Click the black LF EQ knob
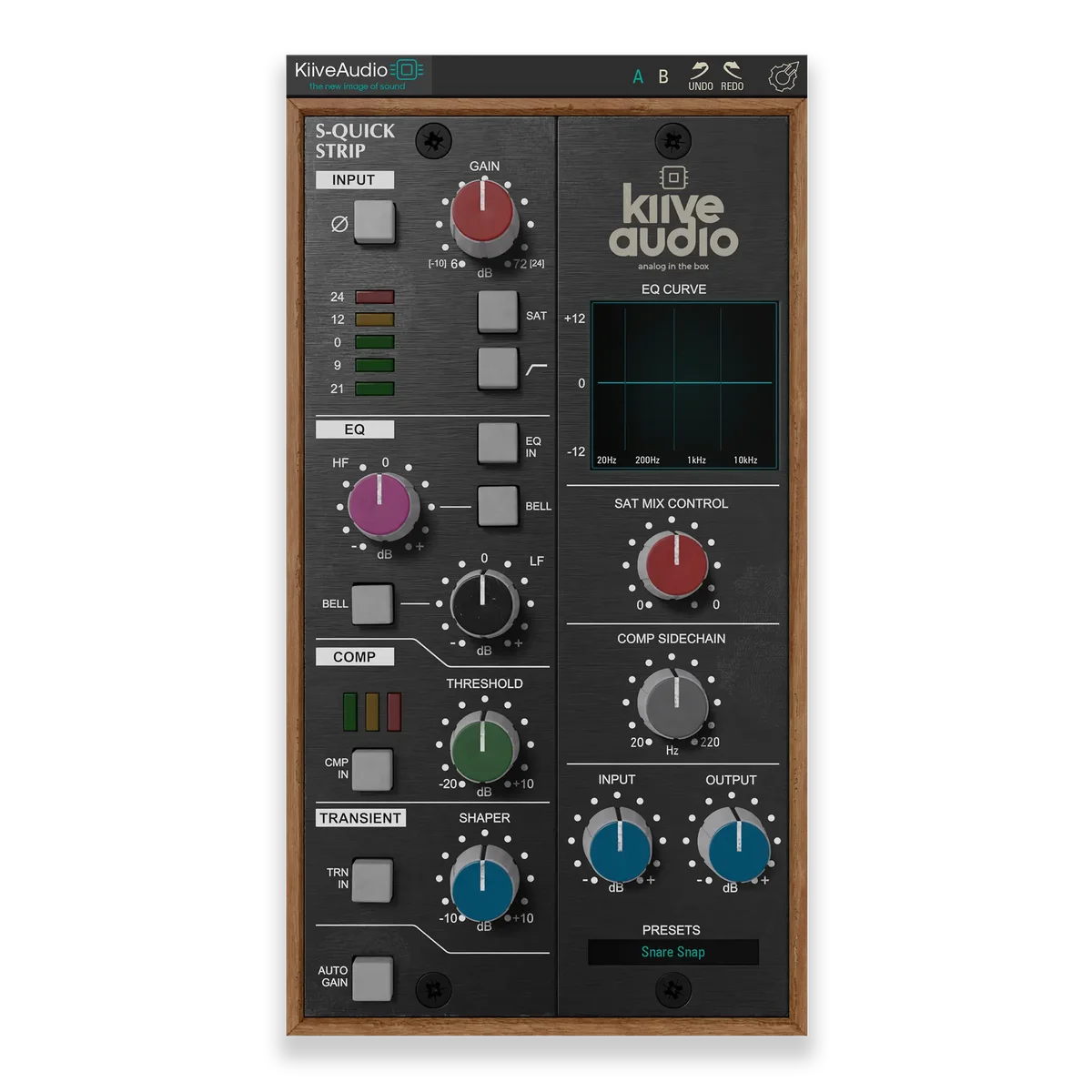1092x1092 pixels. pos(483,605)
